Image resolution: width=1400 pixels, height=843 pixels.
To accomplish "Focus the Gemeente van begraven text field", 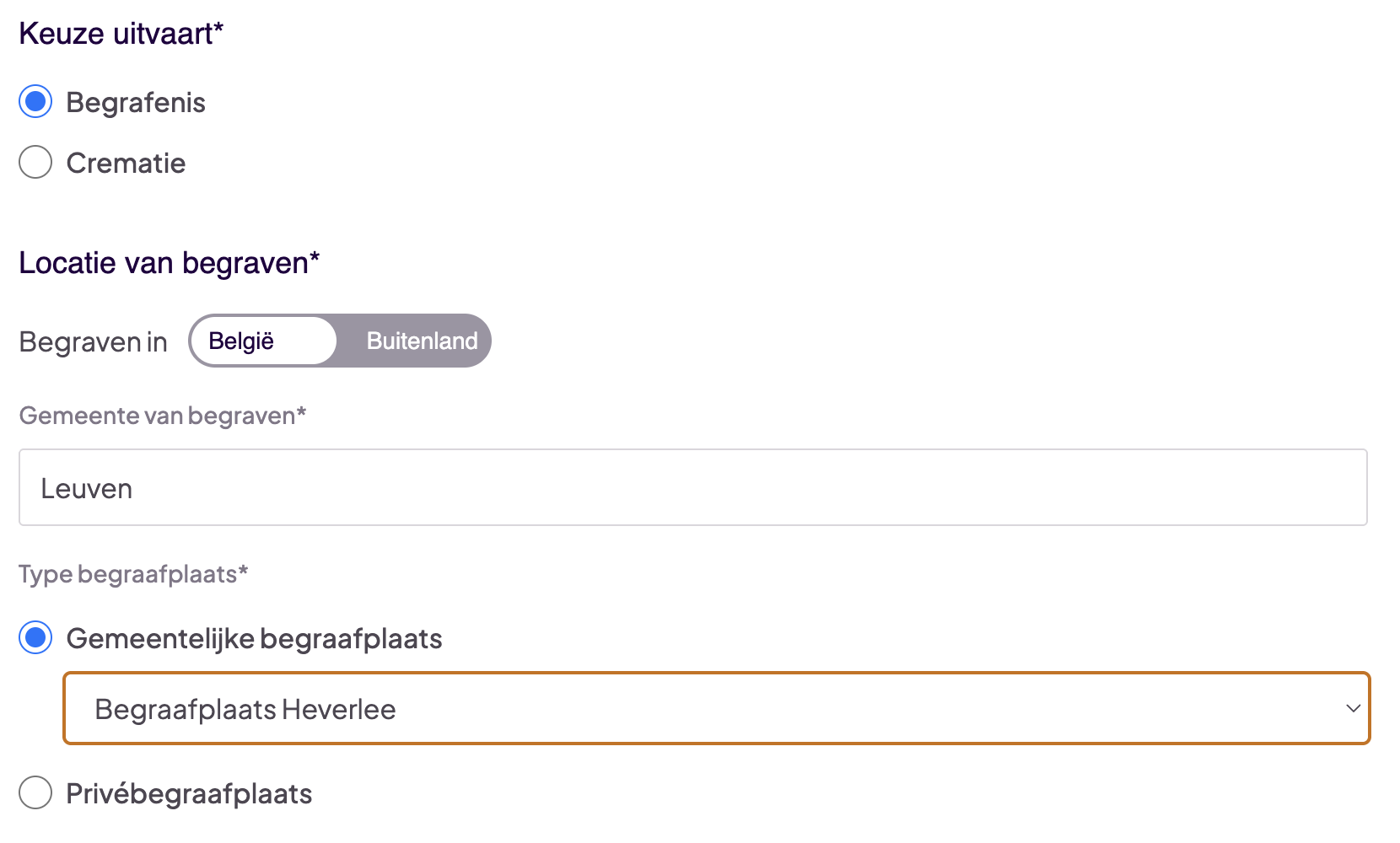I will pyautogui.click(x=692, y=487).
